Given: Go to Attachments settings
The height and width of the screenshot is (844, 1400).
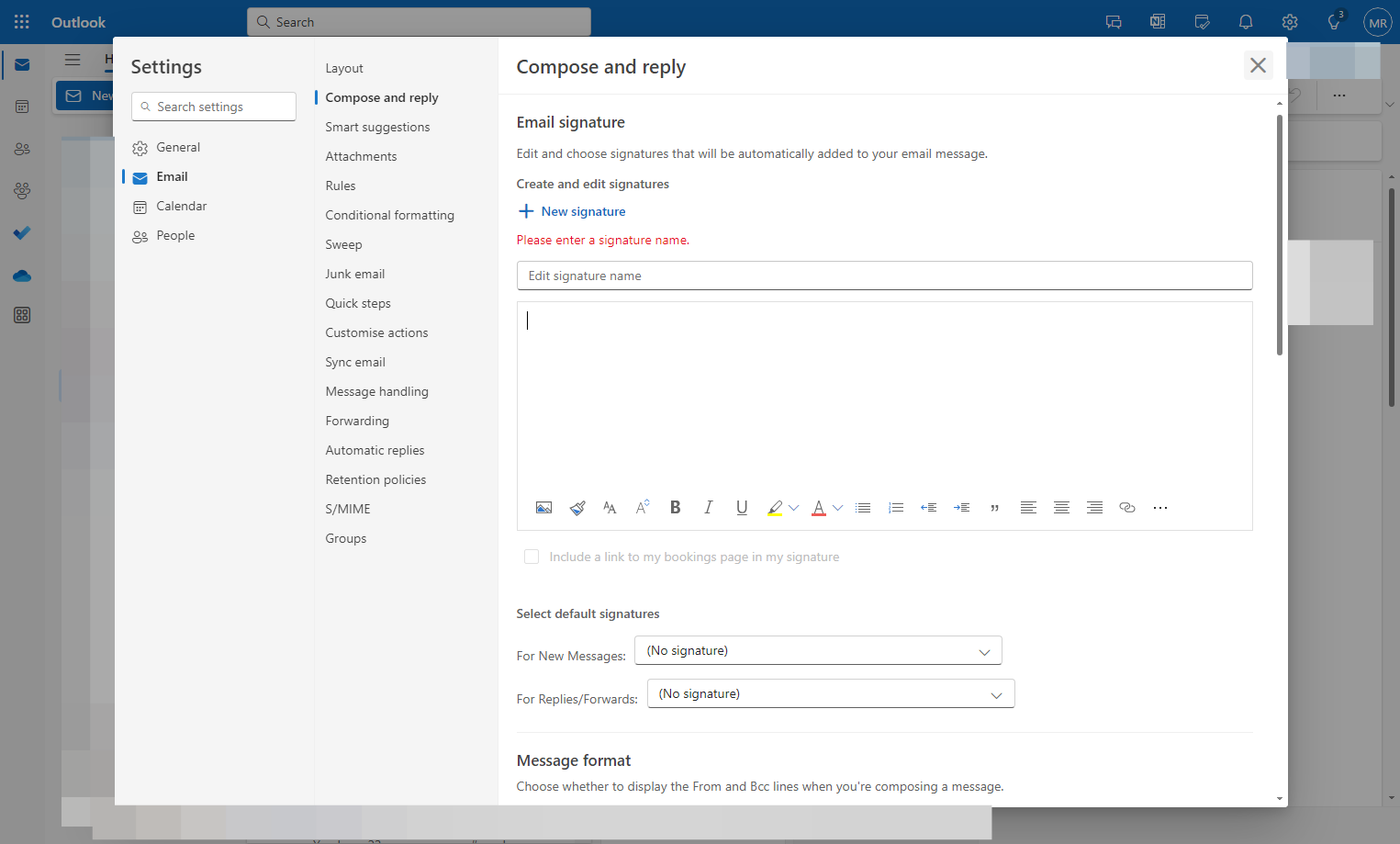Looking at the screenshot, I should (361, 156).
